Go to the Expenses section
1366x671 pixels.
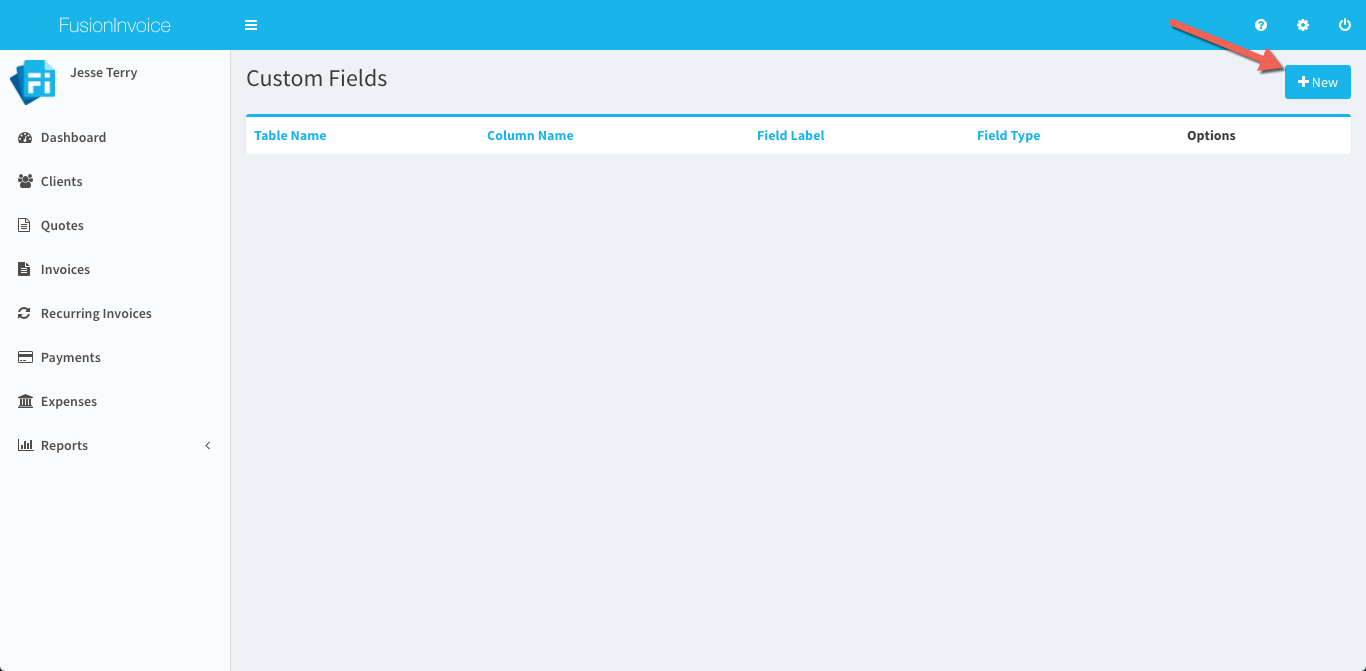(x=69, y=401)
